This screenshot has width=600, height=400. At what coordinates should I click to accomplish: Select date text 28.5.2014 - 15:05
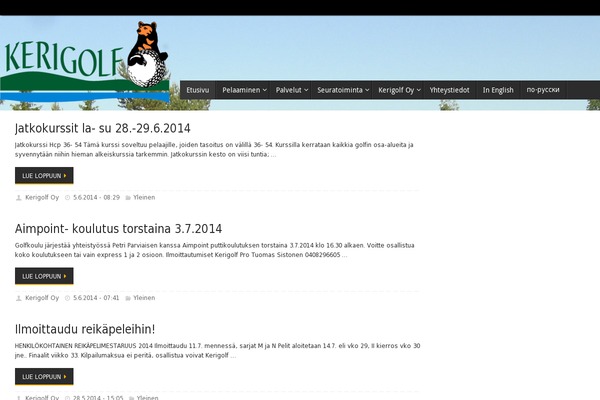(x=98, y=398)
